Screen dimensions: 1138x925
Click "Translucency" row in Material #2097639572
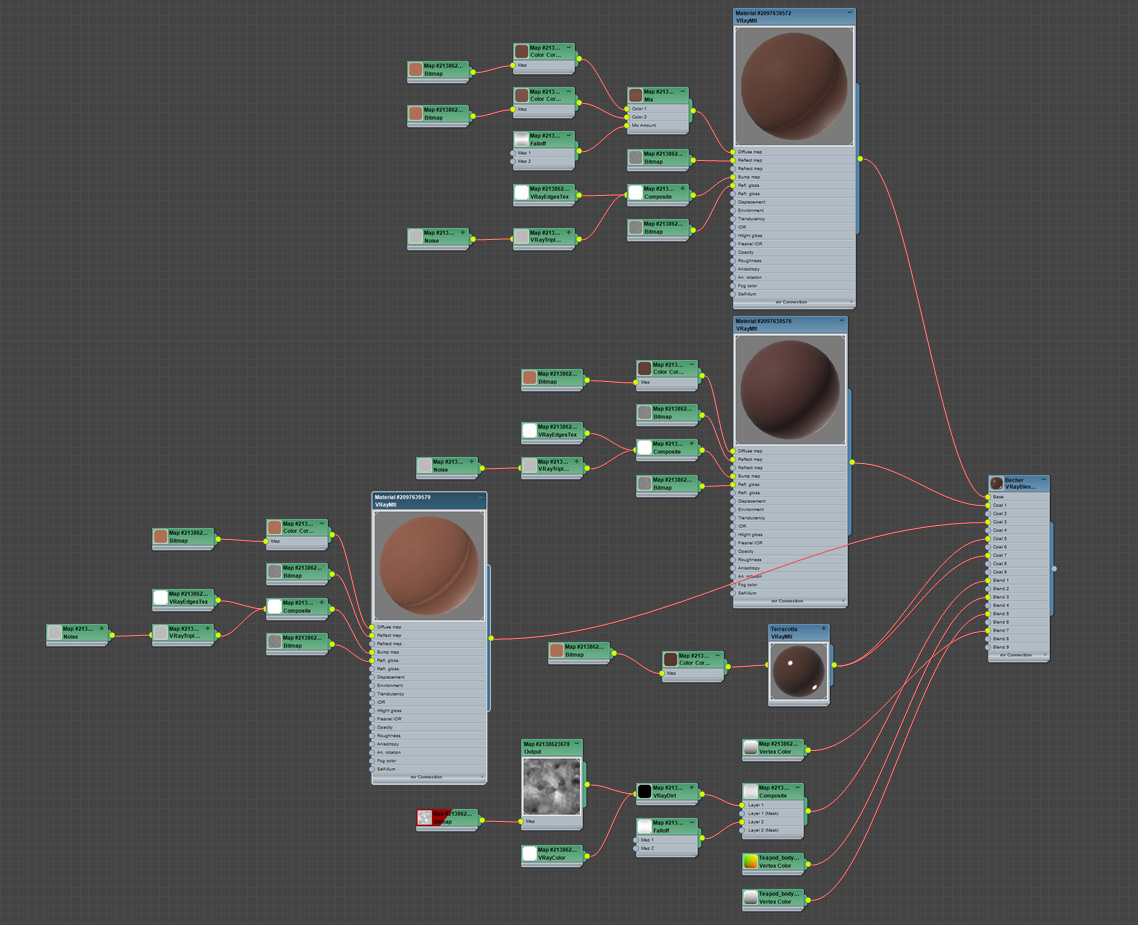794,219
